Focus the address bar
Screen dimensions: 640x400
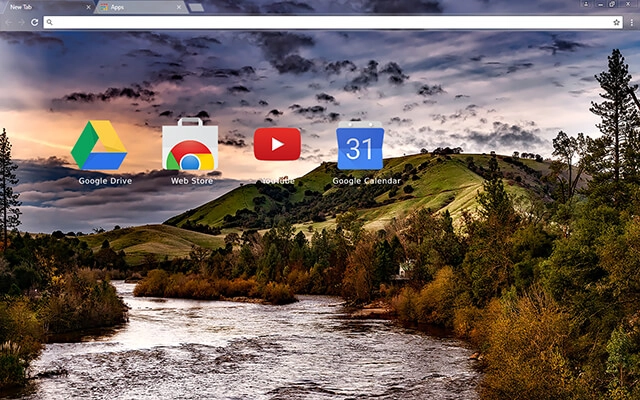(x=333, y=22)
